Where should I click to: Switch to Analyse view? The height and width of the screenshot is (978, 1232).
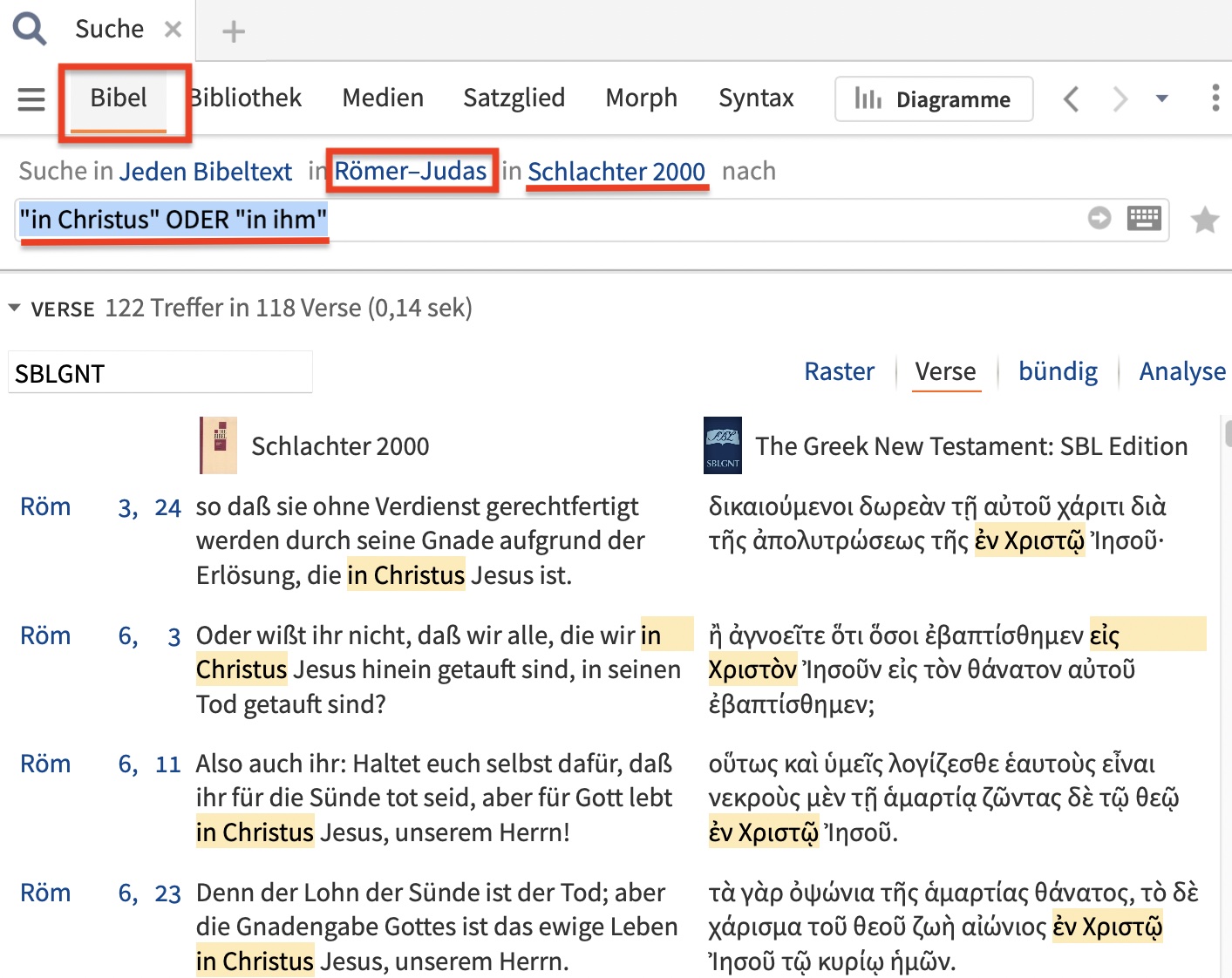(x=1182, y=371)
